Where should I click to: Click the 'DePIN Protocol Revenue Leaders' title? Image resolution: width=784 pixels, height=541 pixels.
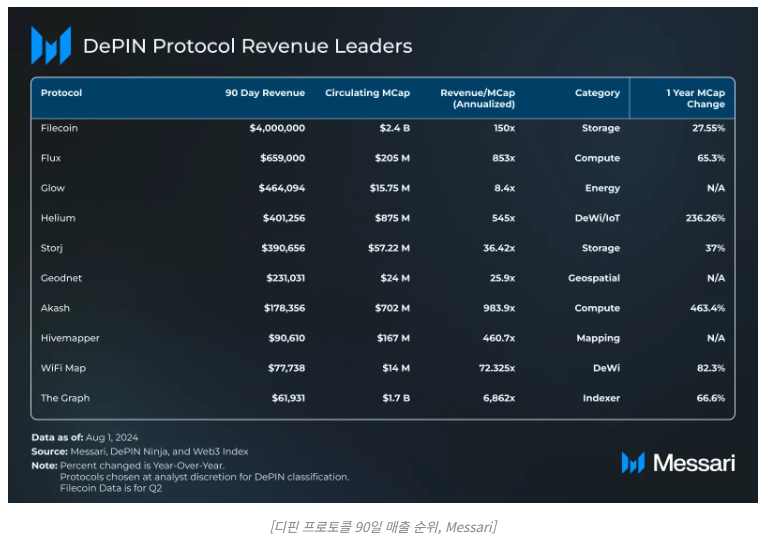(247, 46)
